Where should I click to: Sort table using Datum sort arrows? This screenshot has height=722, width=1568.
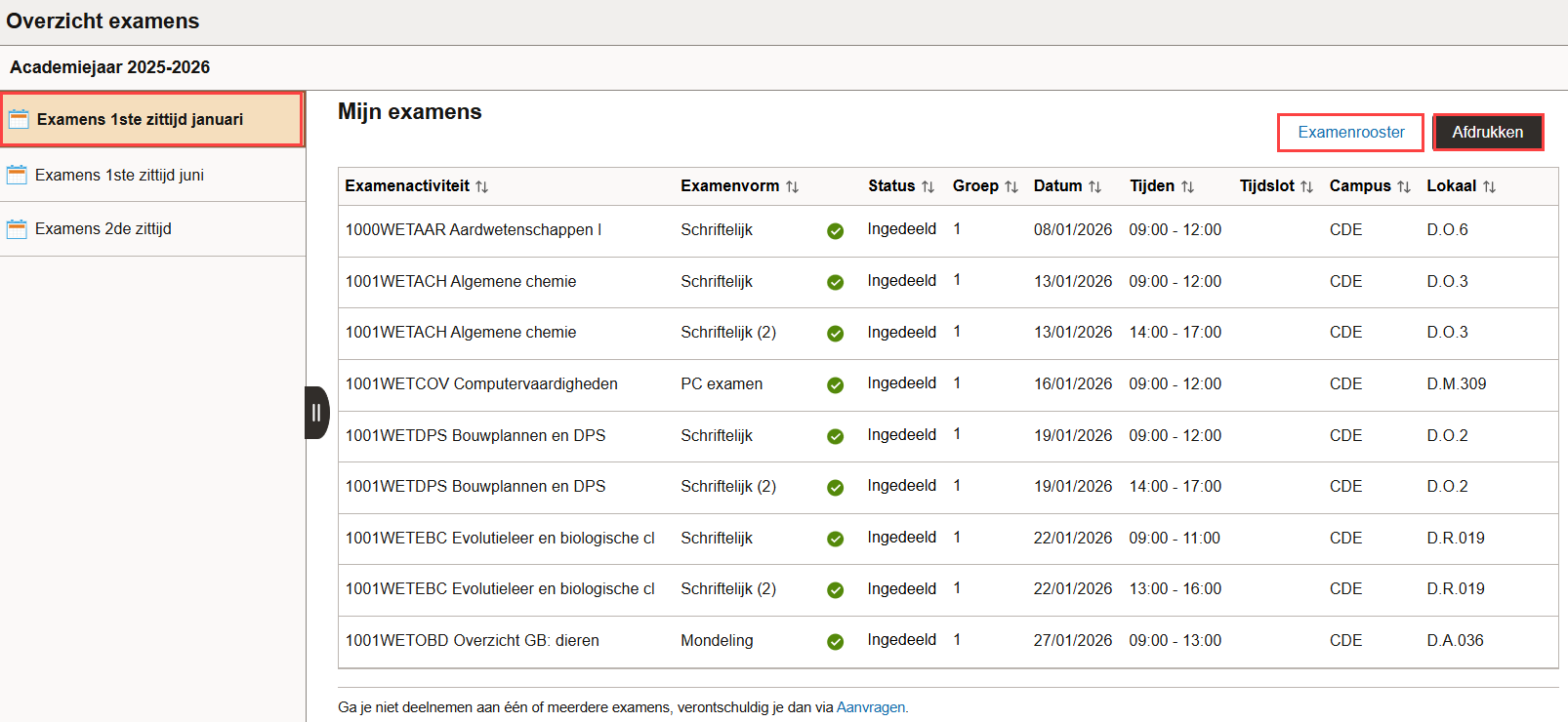1094,186
